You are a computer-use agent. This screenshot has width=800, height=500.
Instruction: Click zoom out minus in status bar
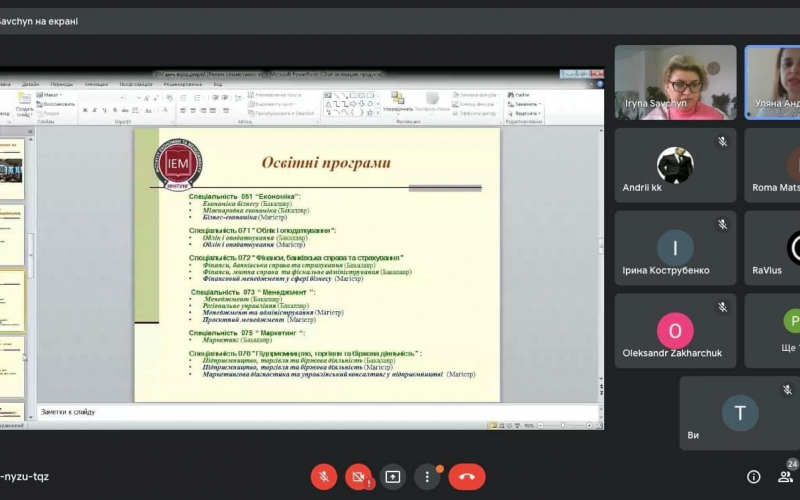(x=540, y=426)
